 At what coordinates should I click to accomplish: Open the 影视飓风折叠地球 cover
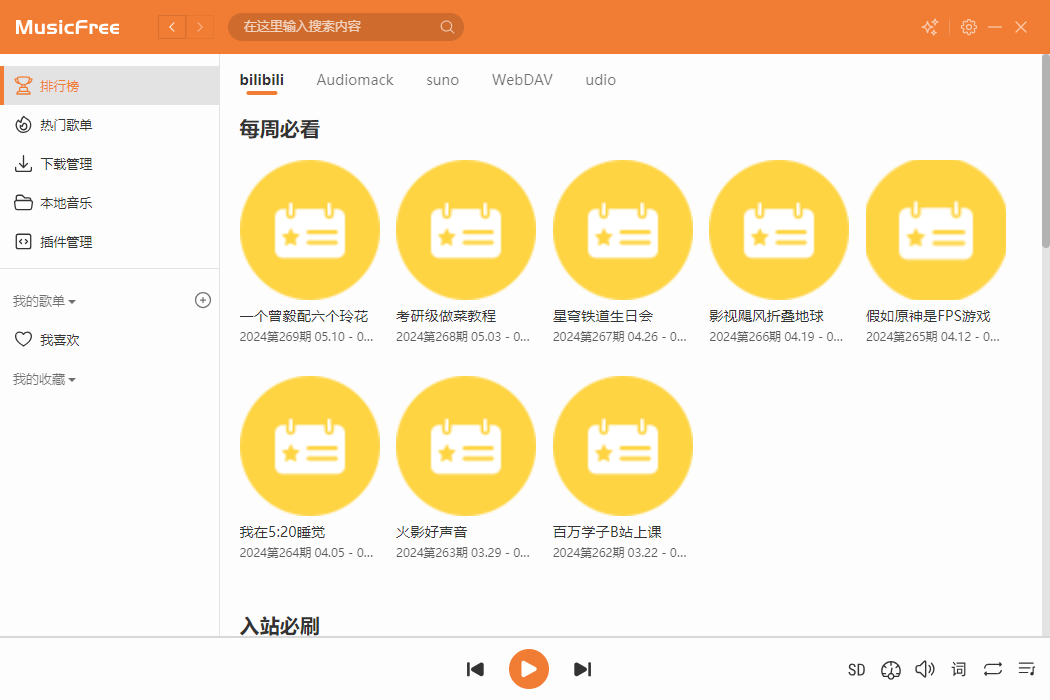tap(779, 230)
